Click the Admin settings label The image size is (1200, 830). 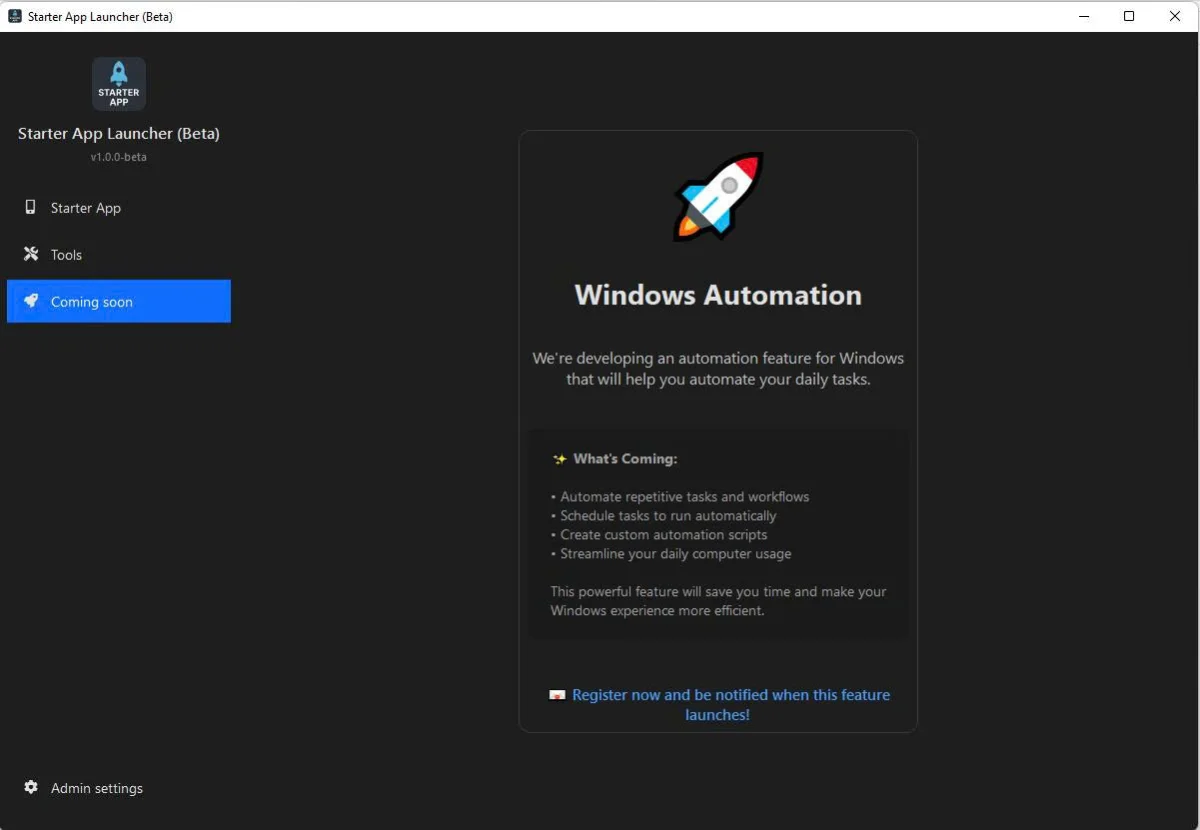tap(97, 788)
